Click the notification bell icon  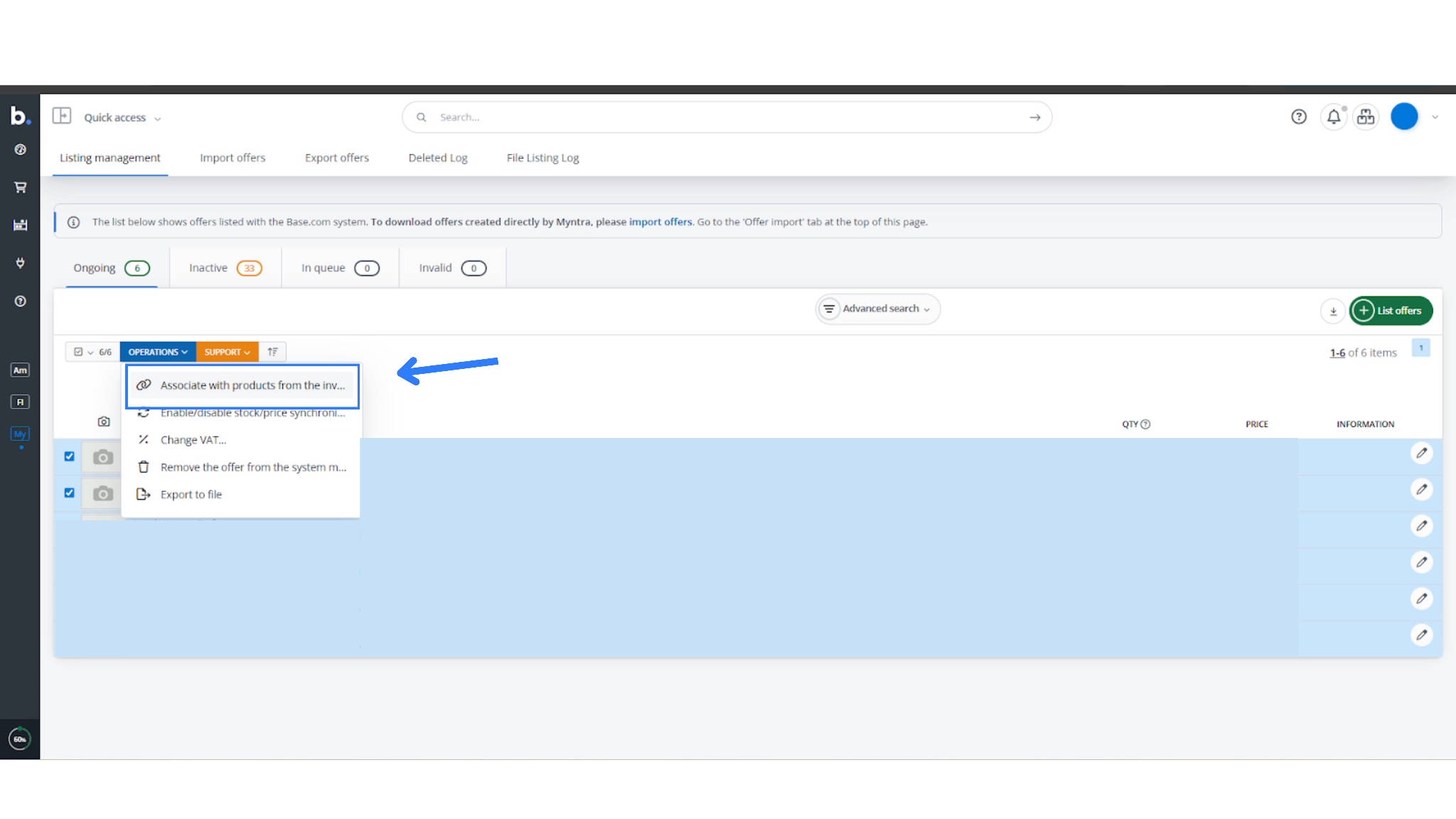click(1334, 117)
